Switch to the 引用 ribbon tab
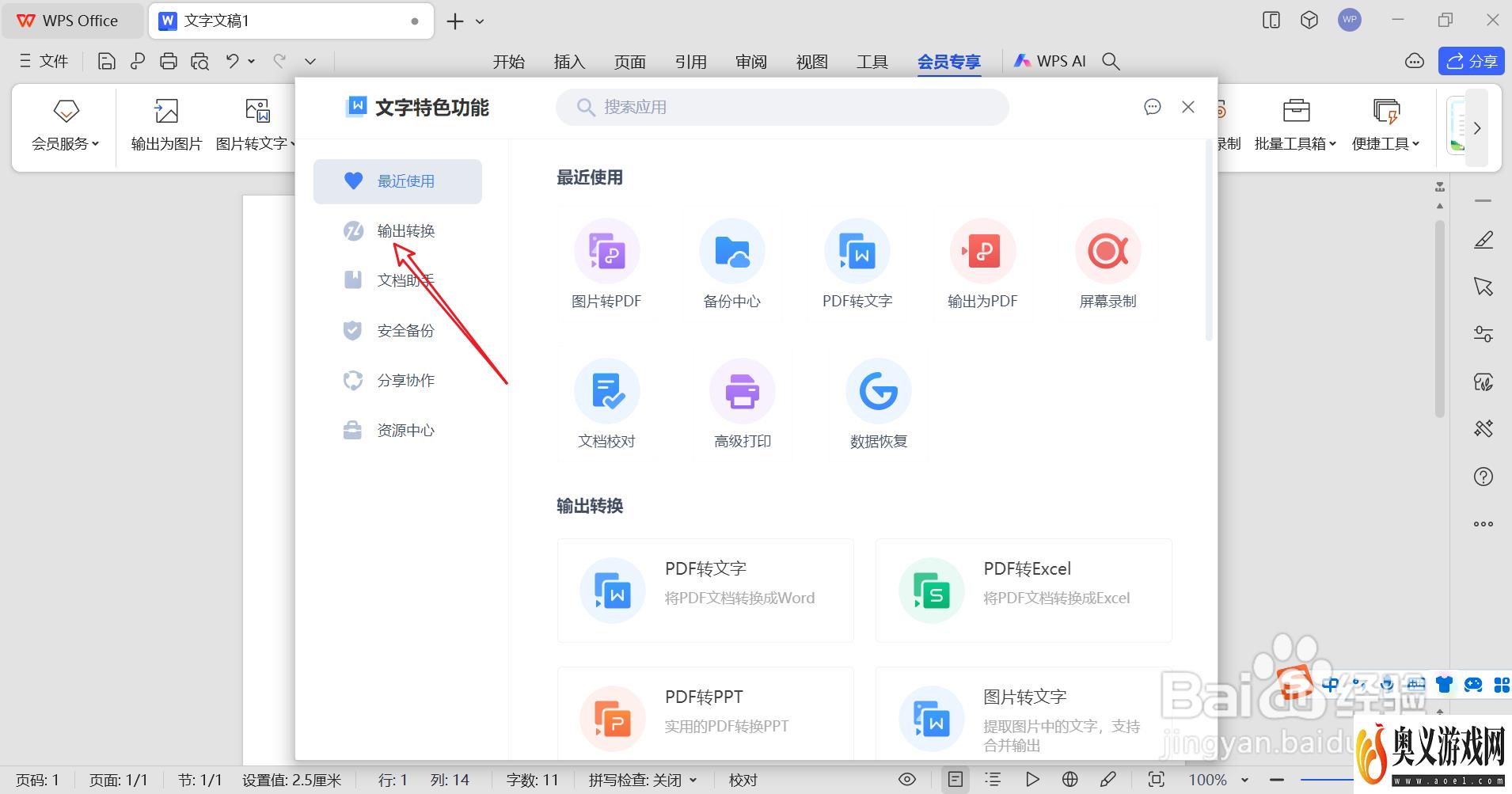Viewport: 1512px width, 794px height. 690,62
